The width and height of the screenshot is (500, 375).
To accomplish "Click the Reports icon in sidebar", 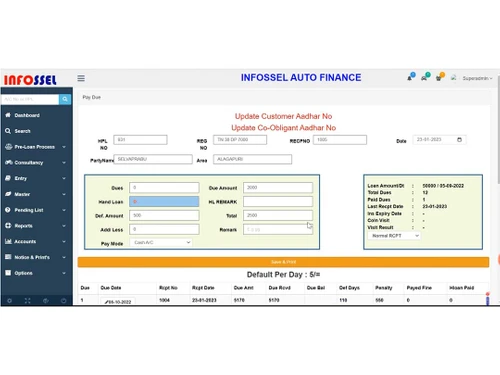I will [x=8, y=226].
